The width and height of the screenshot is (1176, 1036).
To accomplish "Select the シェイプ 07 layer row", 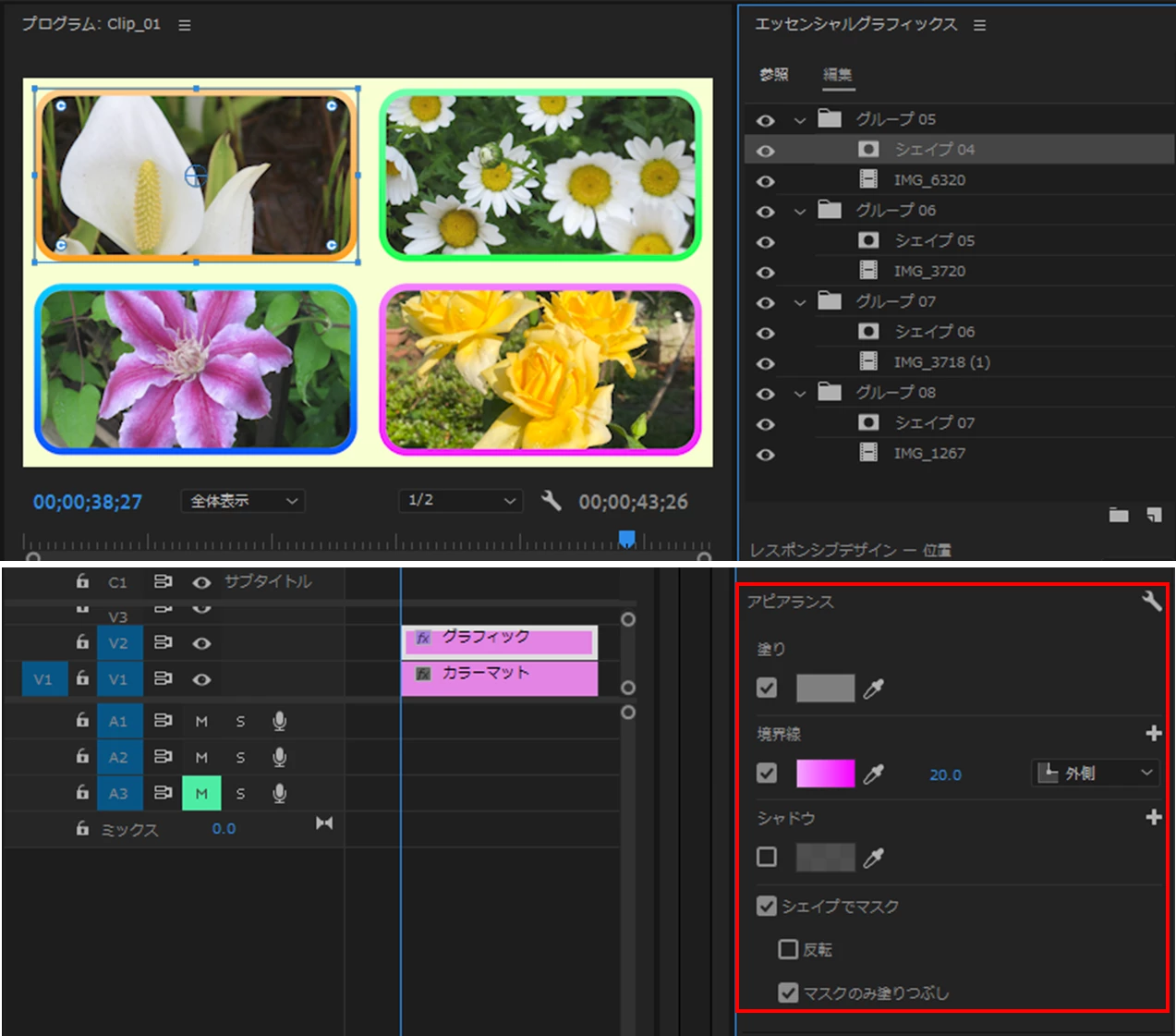I will (x=959, y=423).
